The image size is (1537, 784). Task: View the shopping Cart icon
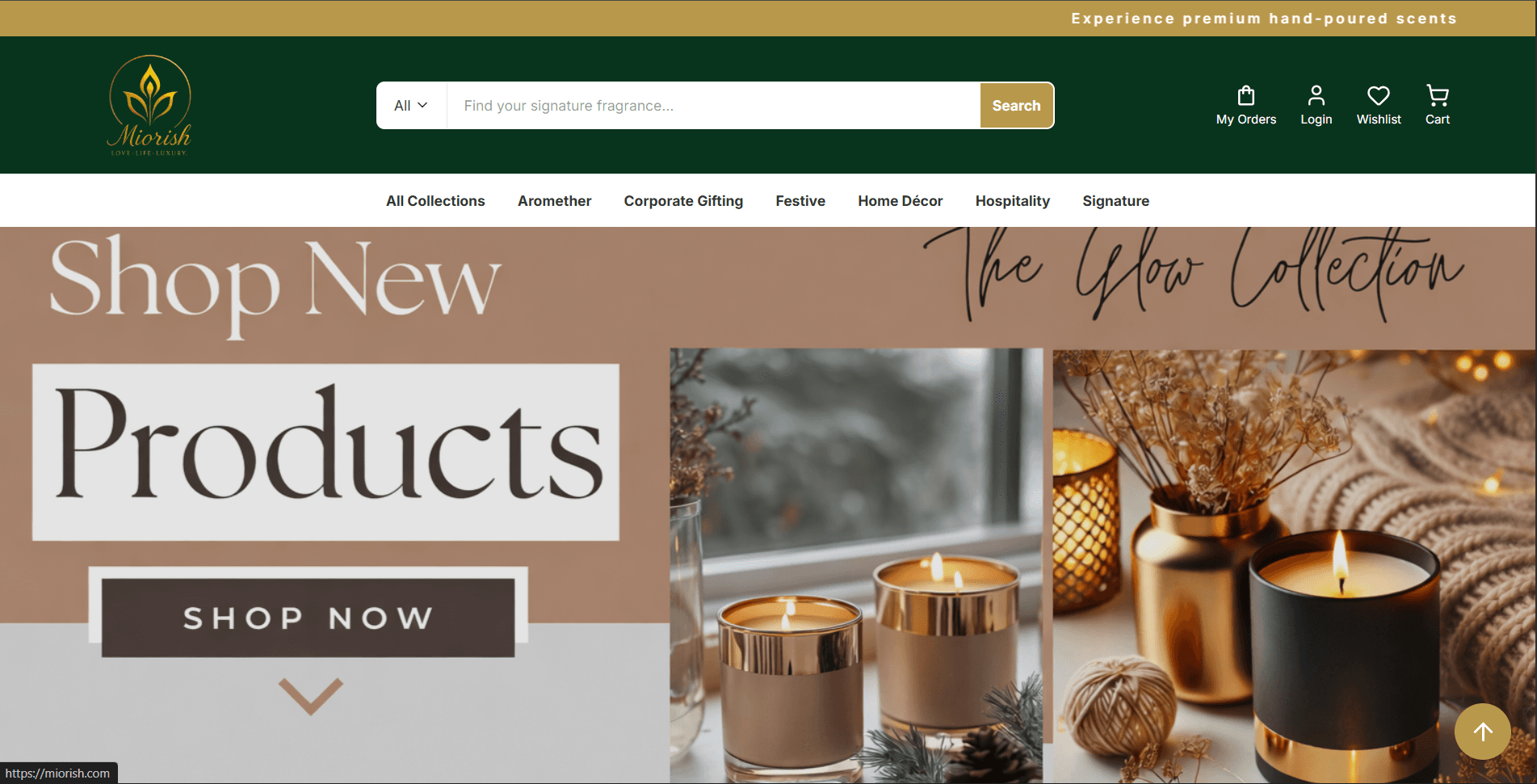point(1438,96)
